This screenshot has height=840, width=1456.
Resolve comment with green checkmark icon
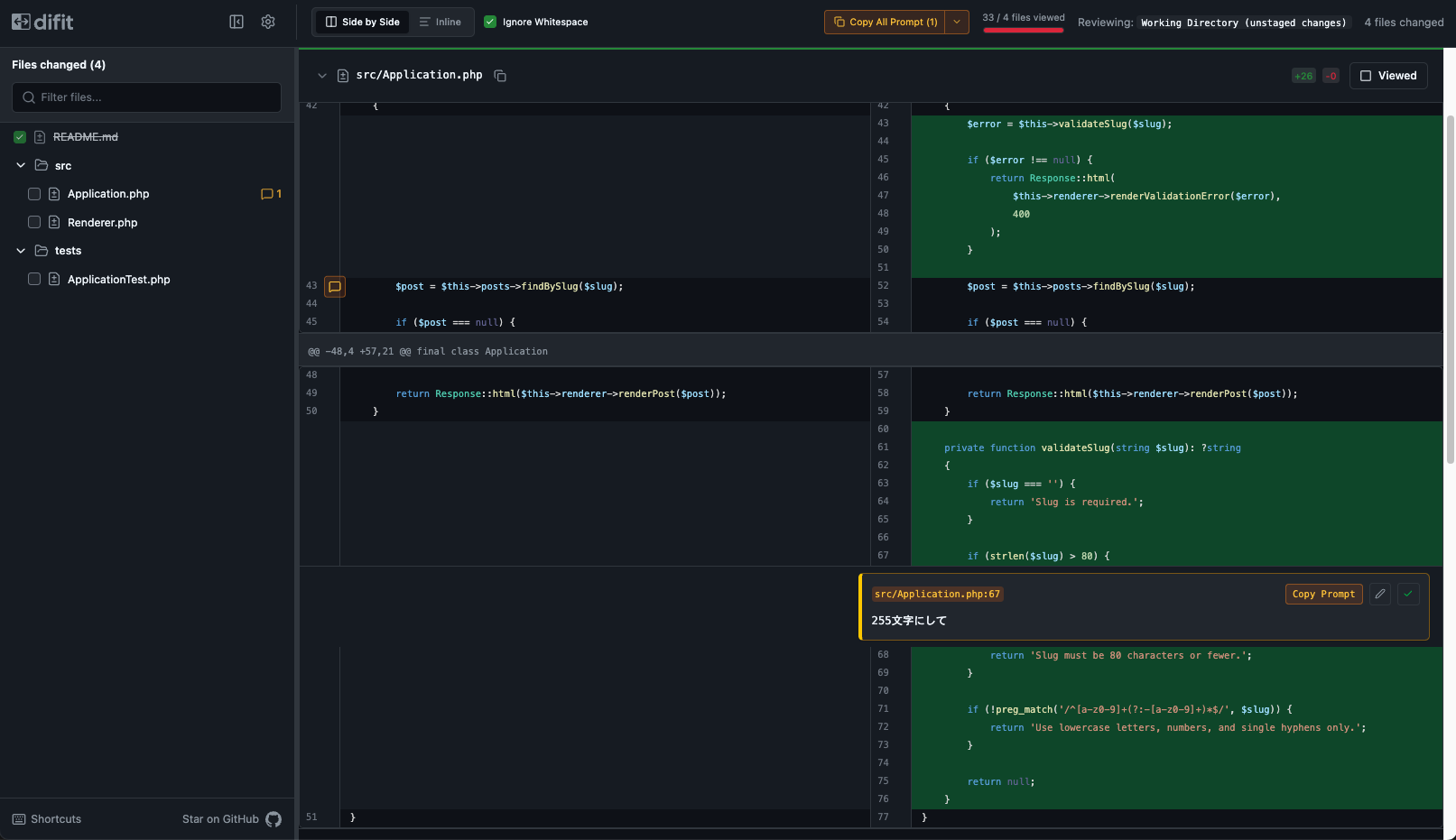click(1408, 594)
